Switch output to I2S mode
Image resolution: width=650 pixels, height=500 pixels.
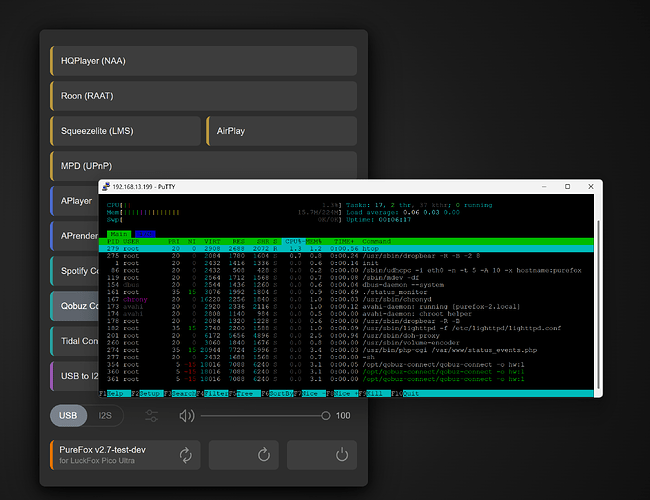[x=105, y=415]
